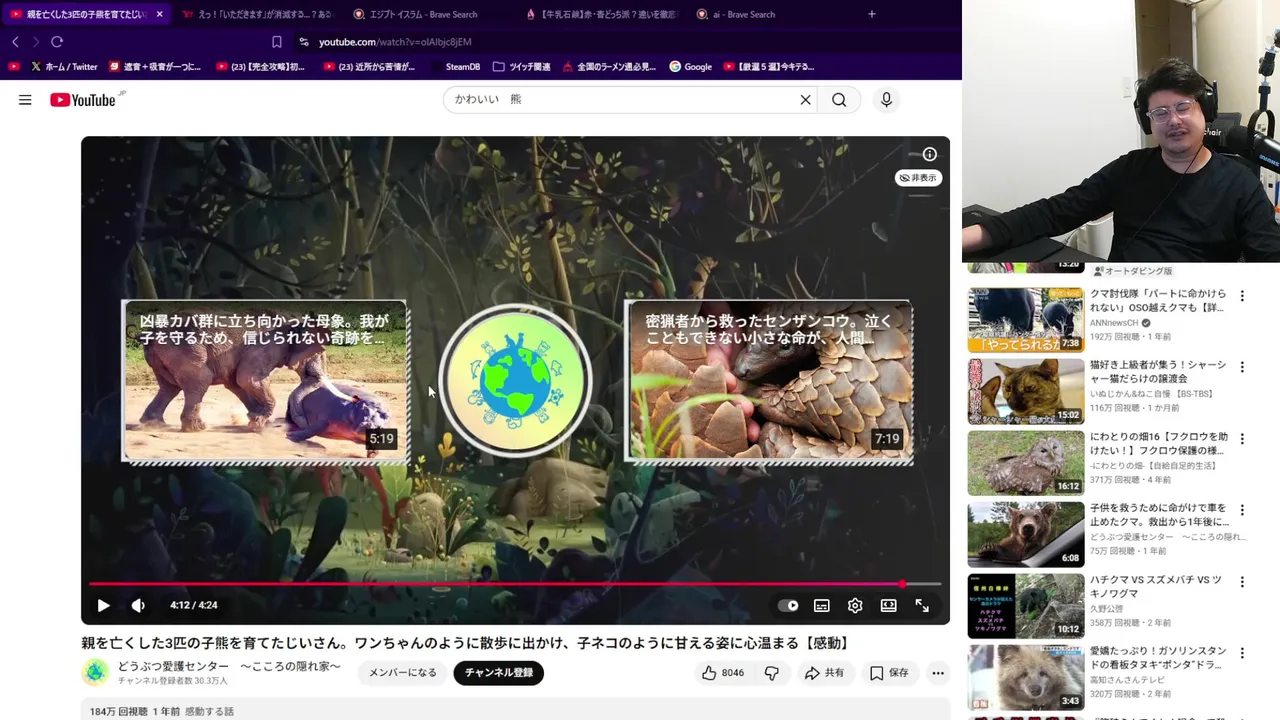Hide end screen with 非表示 button
Screen dimensions: 1280x720
point(918,178)
